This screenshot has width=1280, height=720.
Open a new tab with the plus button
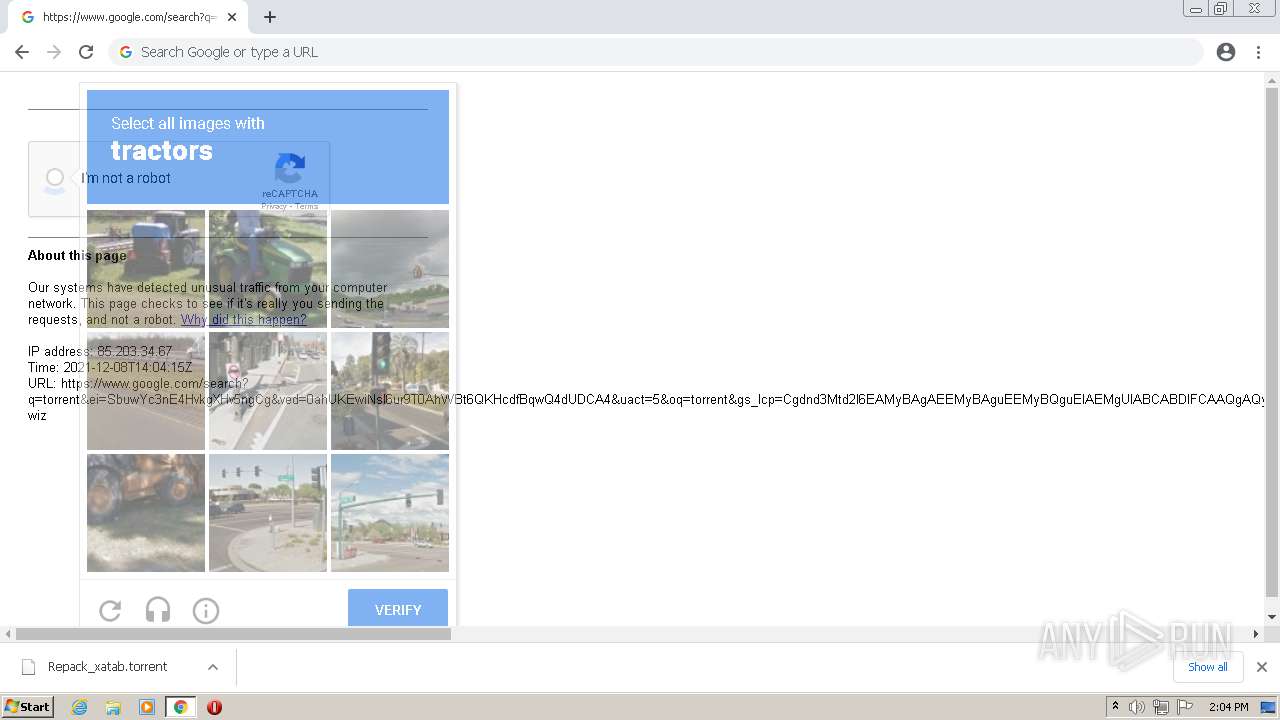(x=270, y=17)
